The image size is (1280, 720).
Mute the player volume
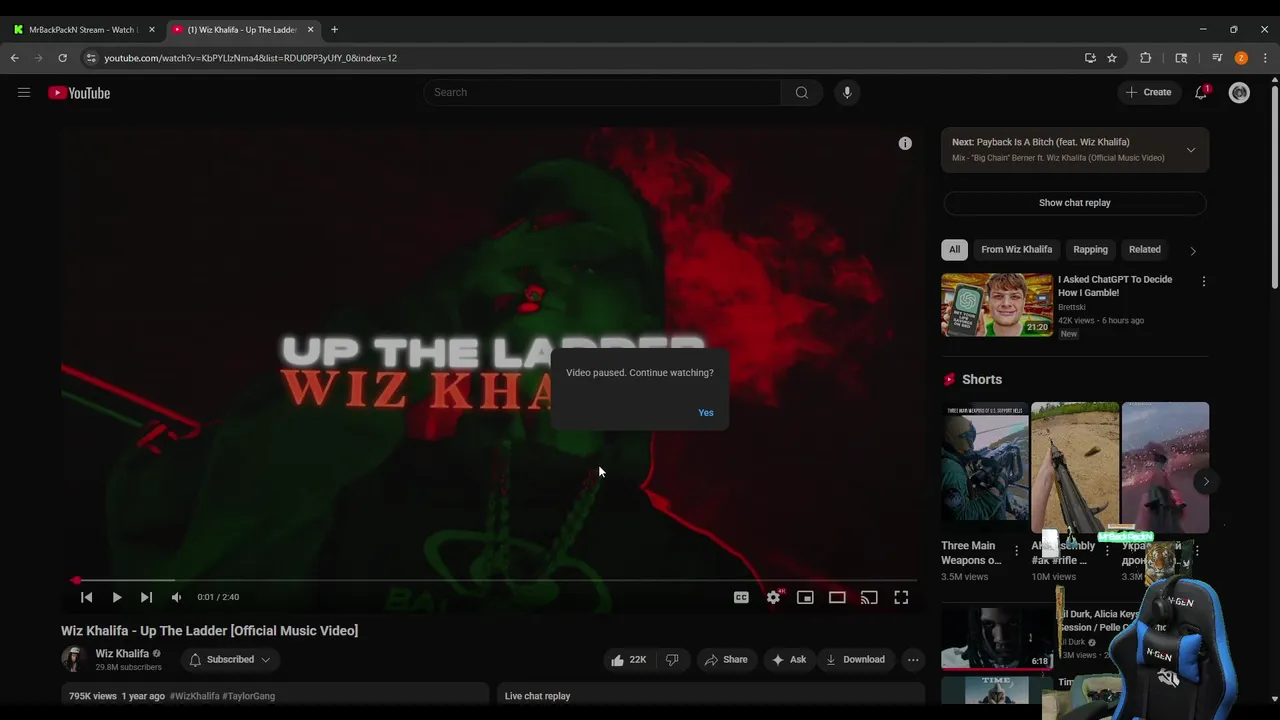tap(177, 597)
